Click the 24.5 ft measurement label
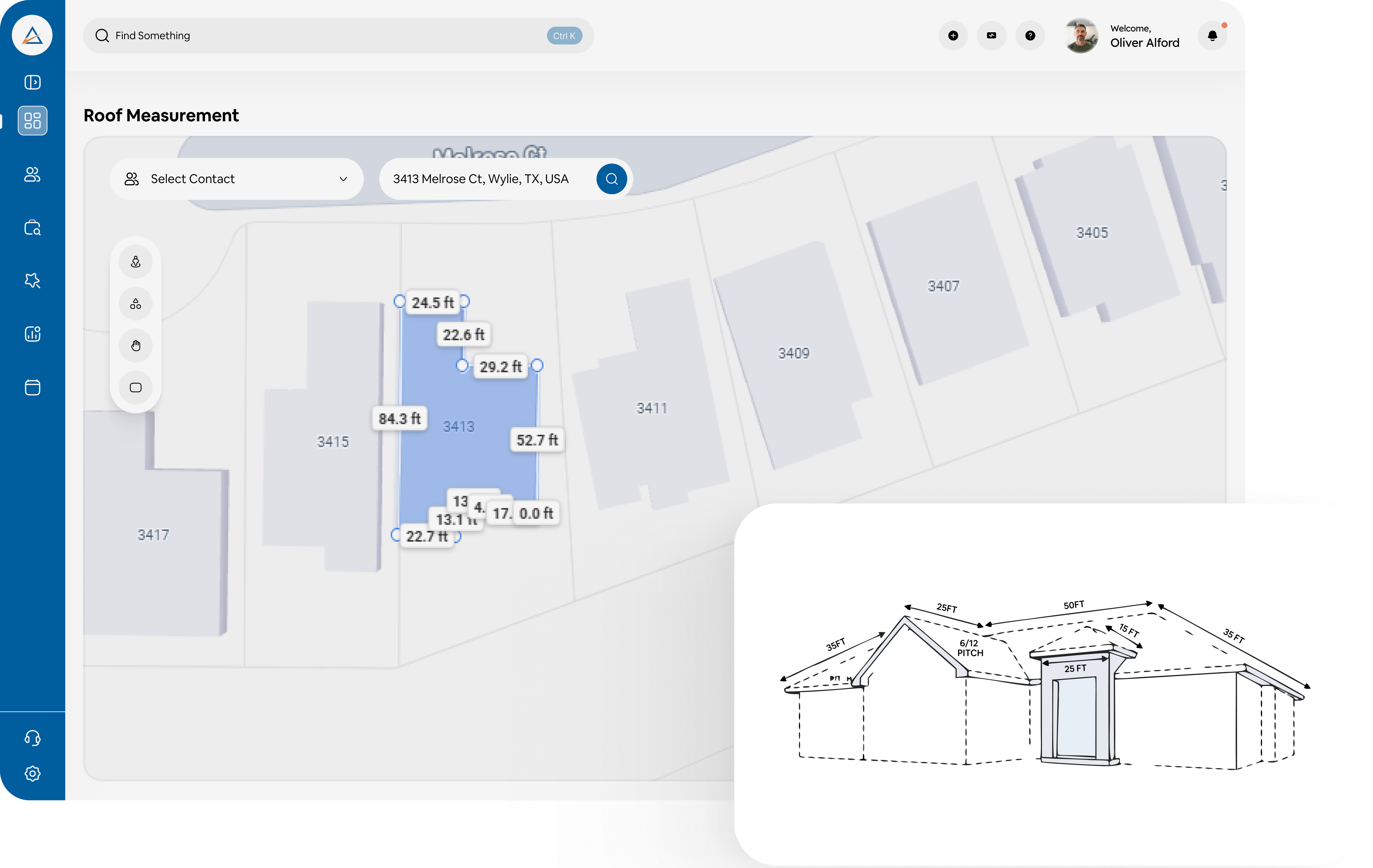The image size is (1373, 868). (433, 303)
